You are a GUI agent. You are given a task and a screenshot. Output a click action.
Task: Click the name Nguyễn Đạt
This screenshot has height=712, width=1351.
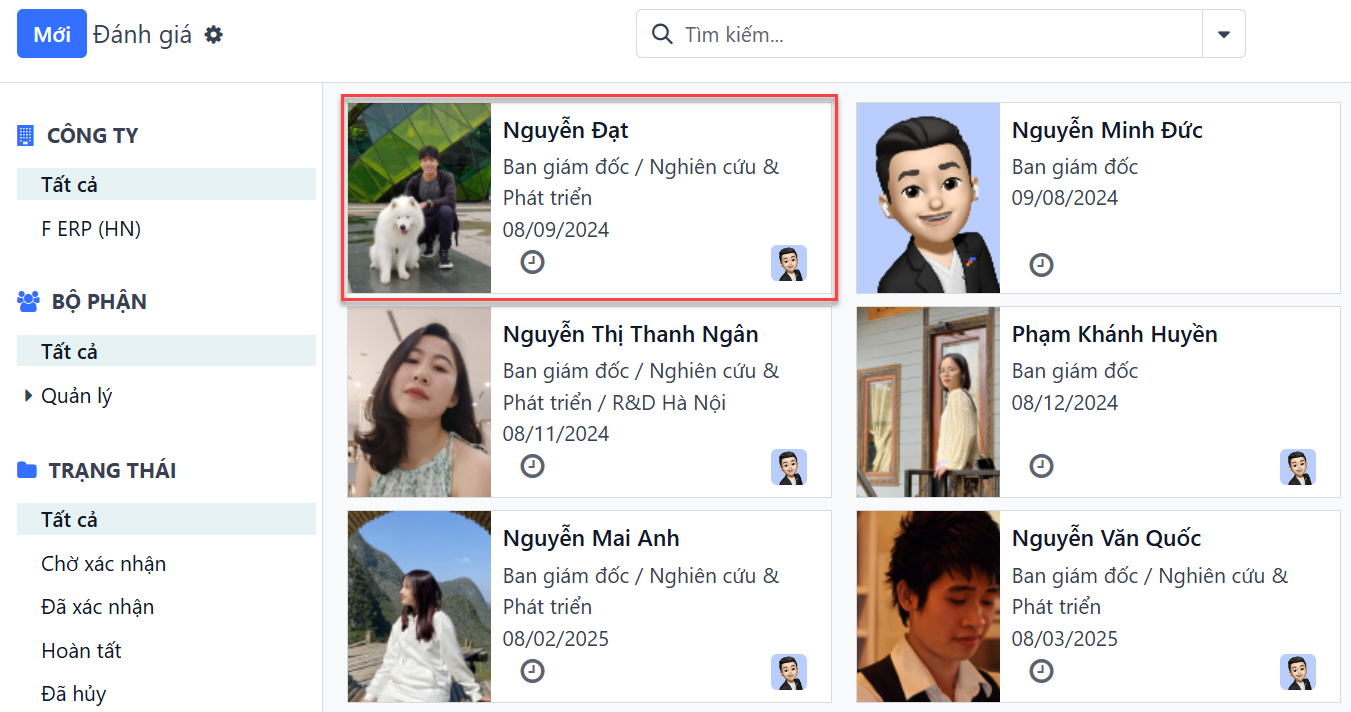pos(565,131)
